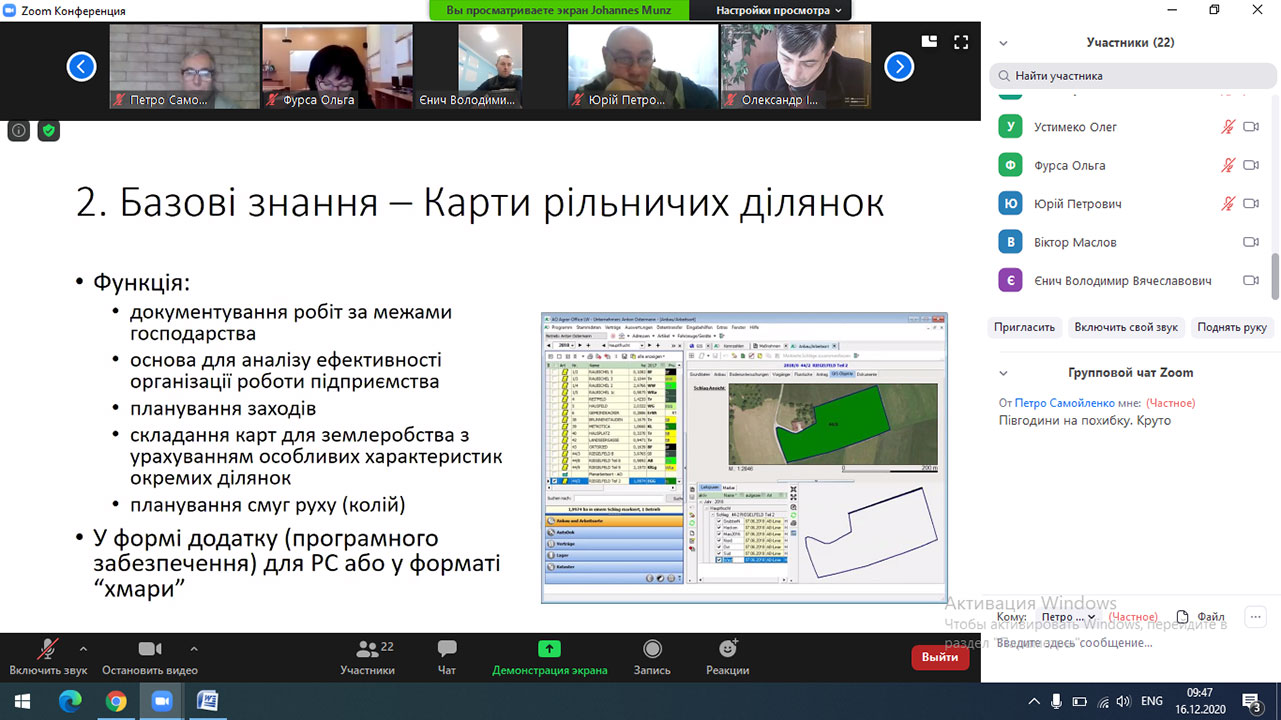
Task: Switch thumbnail view layout icon
Action: 930,42
